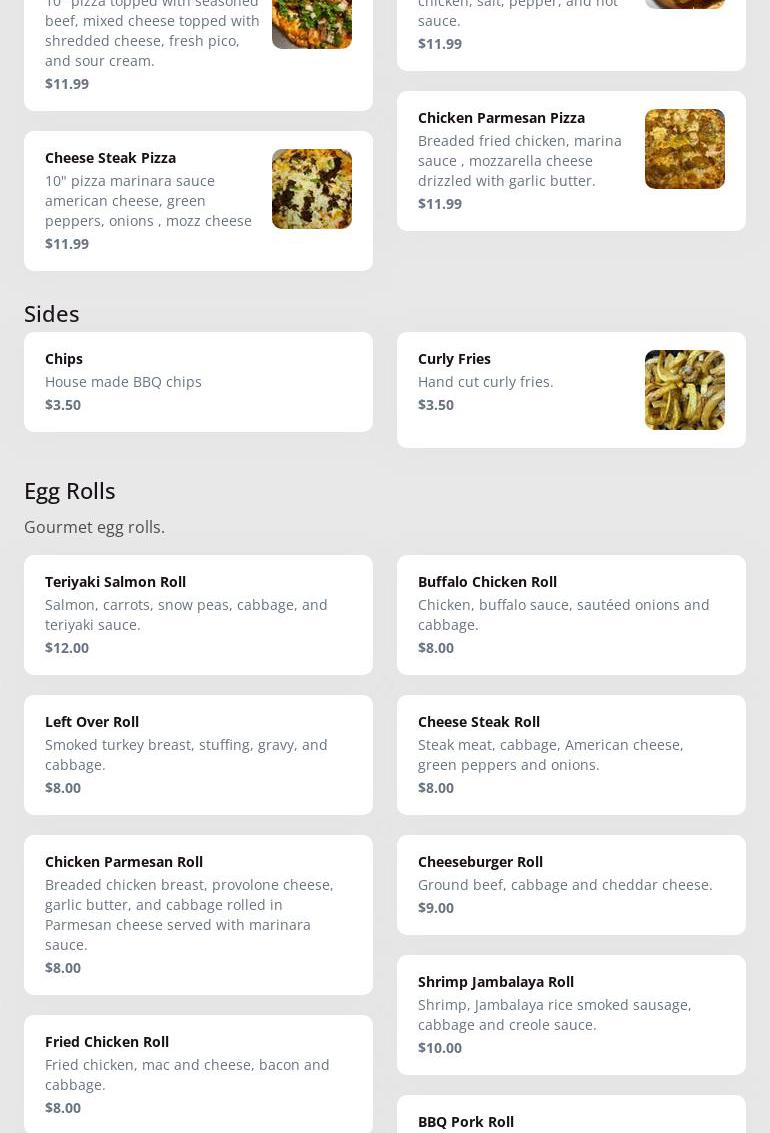Open the Curly Fries photo

point(684,390)
